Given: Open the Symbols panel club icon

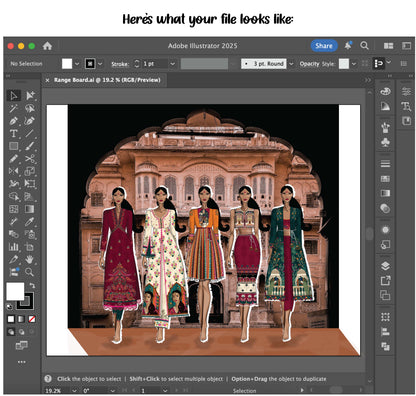Looking at the screenshot, I should click(x=385, y=142).
